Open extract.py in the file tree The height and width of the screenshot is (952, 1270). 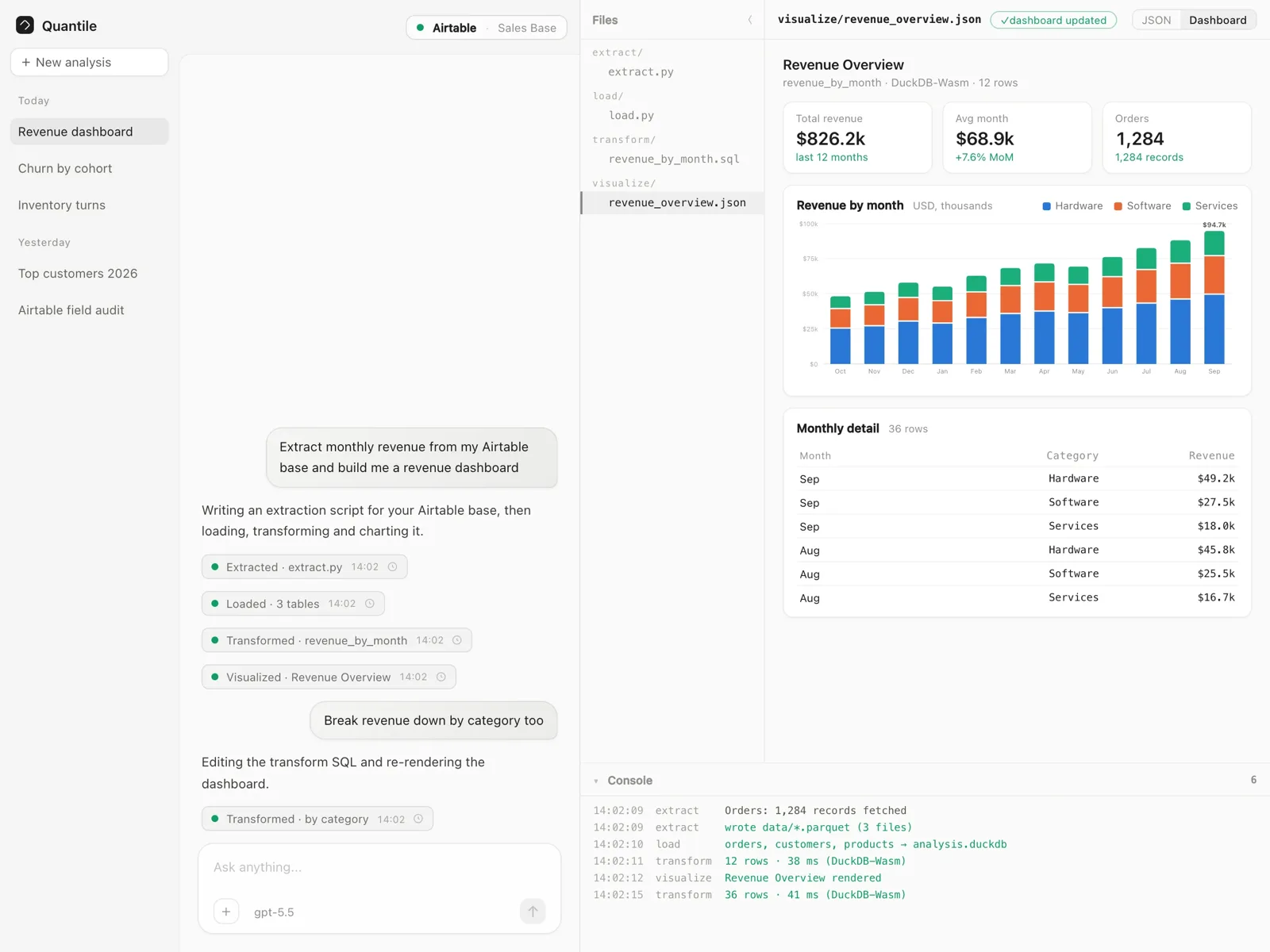(x=672, y=71)
